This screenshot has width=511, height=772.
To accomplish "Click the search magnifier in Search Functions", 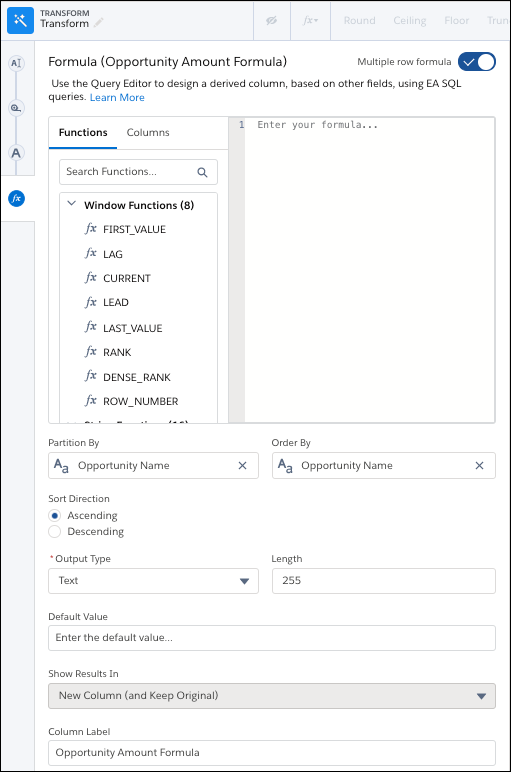I will [202, 172].
